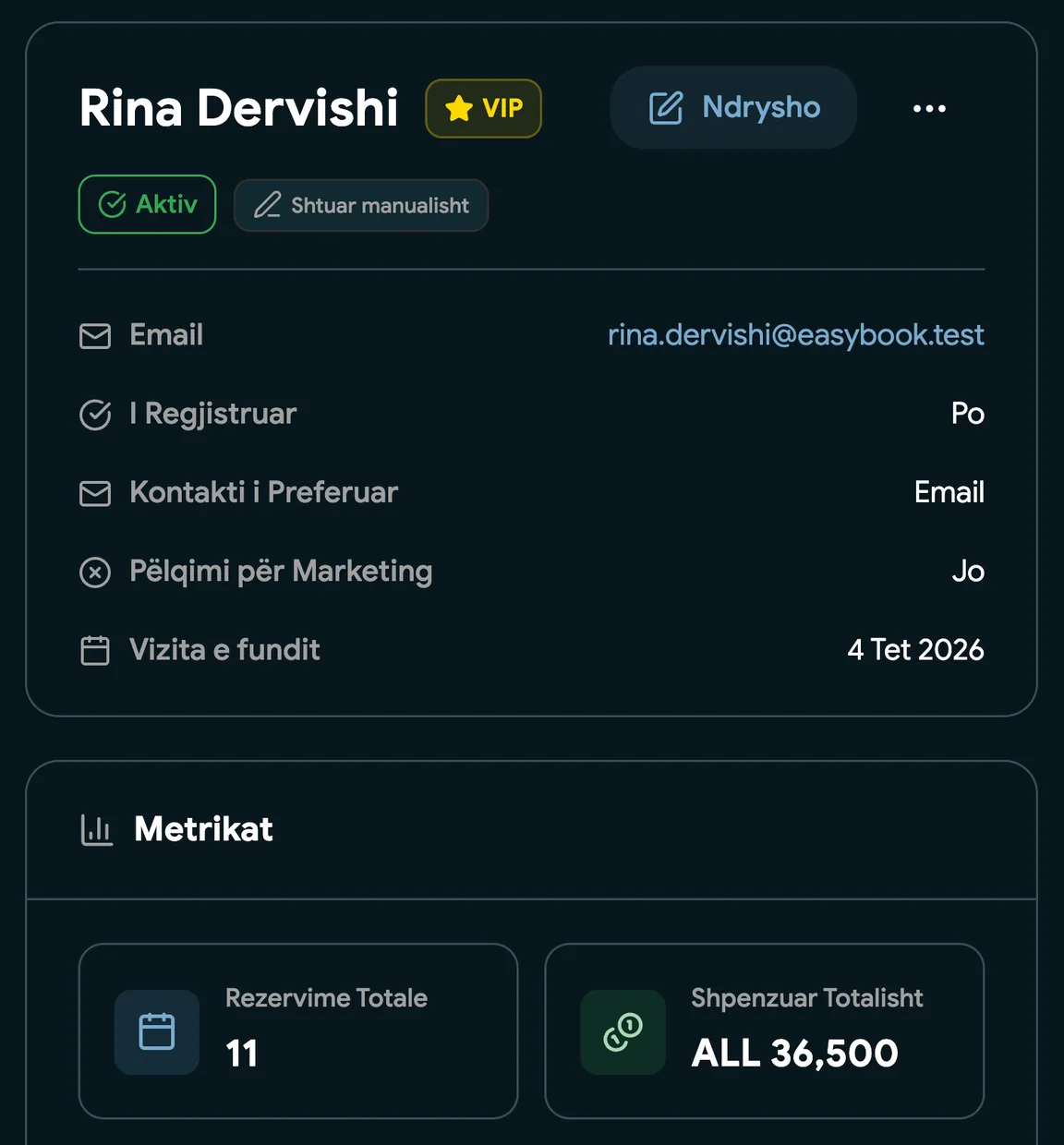Click the Metrikat section header
Viewport: 1064px width, 1145px height.
click(203, 829)
